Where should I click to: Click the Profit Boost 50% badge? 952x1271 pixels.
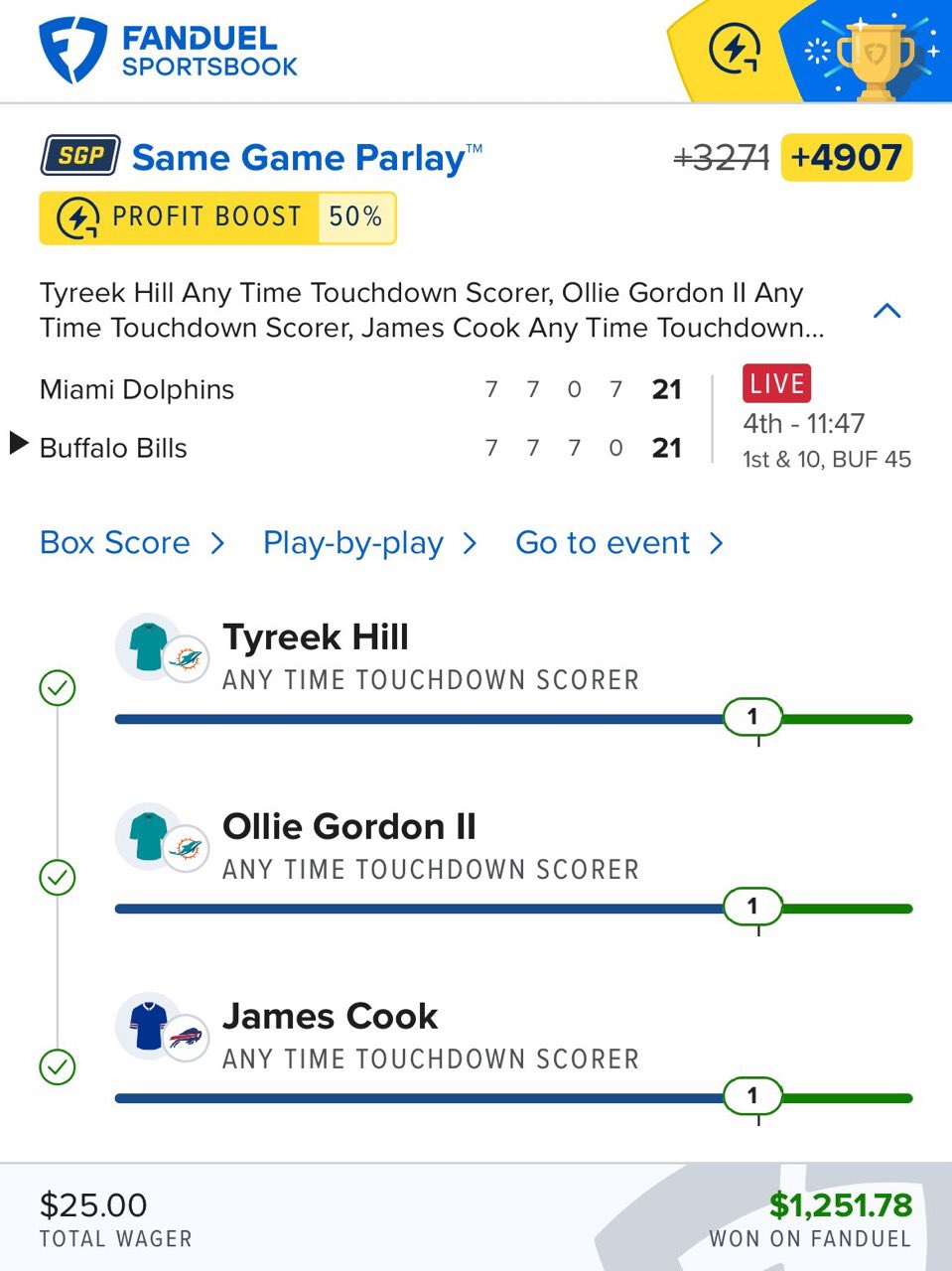pyautogui.click(x=217, y=217)
